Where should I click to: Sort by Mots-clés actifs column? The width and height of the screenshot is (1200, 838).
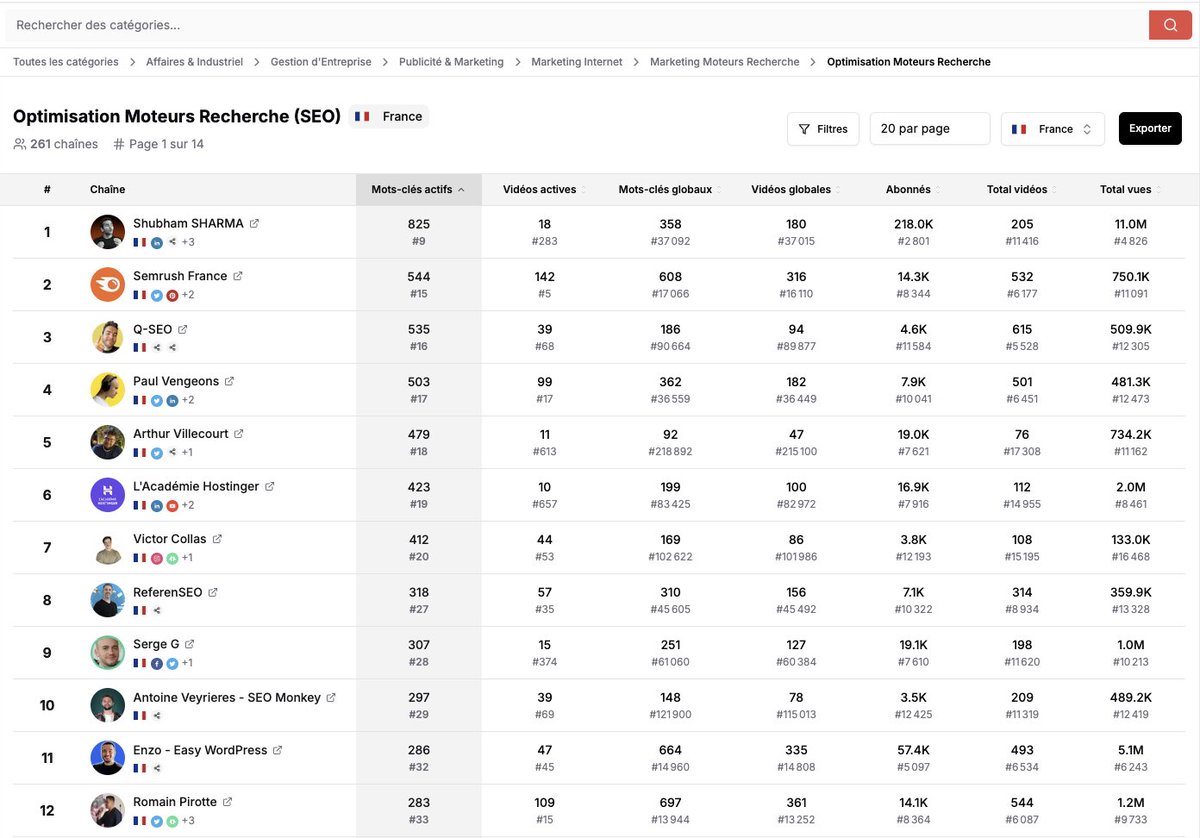tap(418, 190)
